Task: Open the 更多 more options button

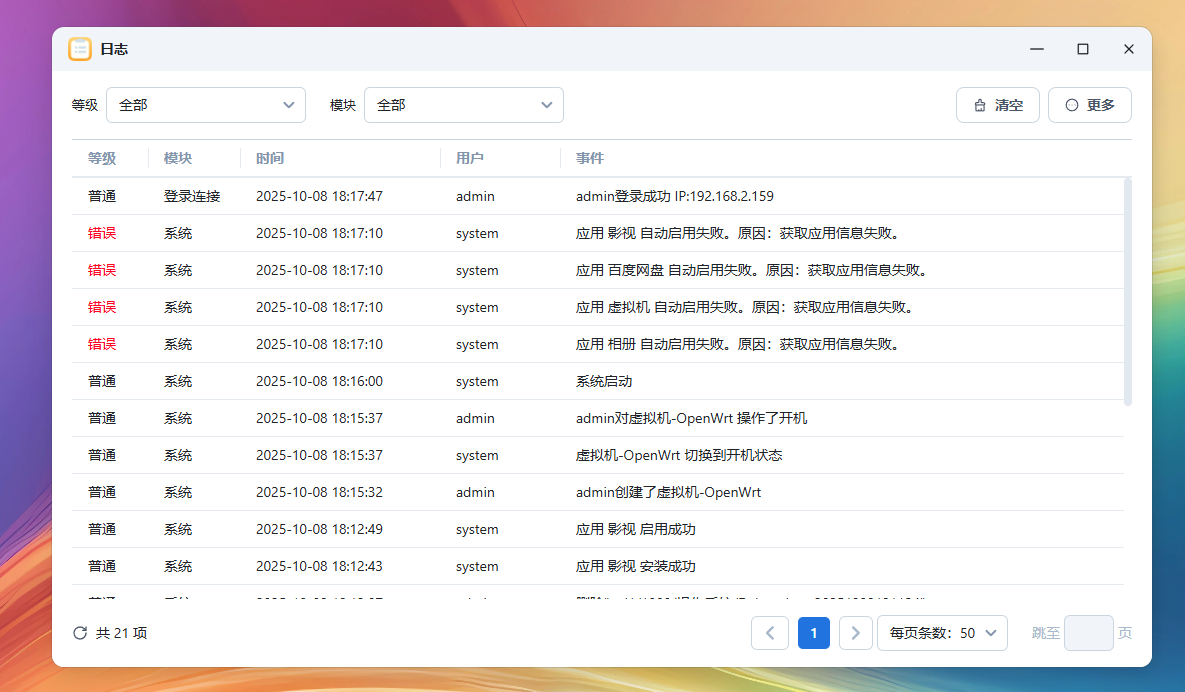Action: click(1089, 105)
